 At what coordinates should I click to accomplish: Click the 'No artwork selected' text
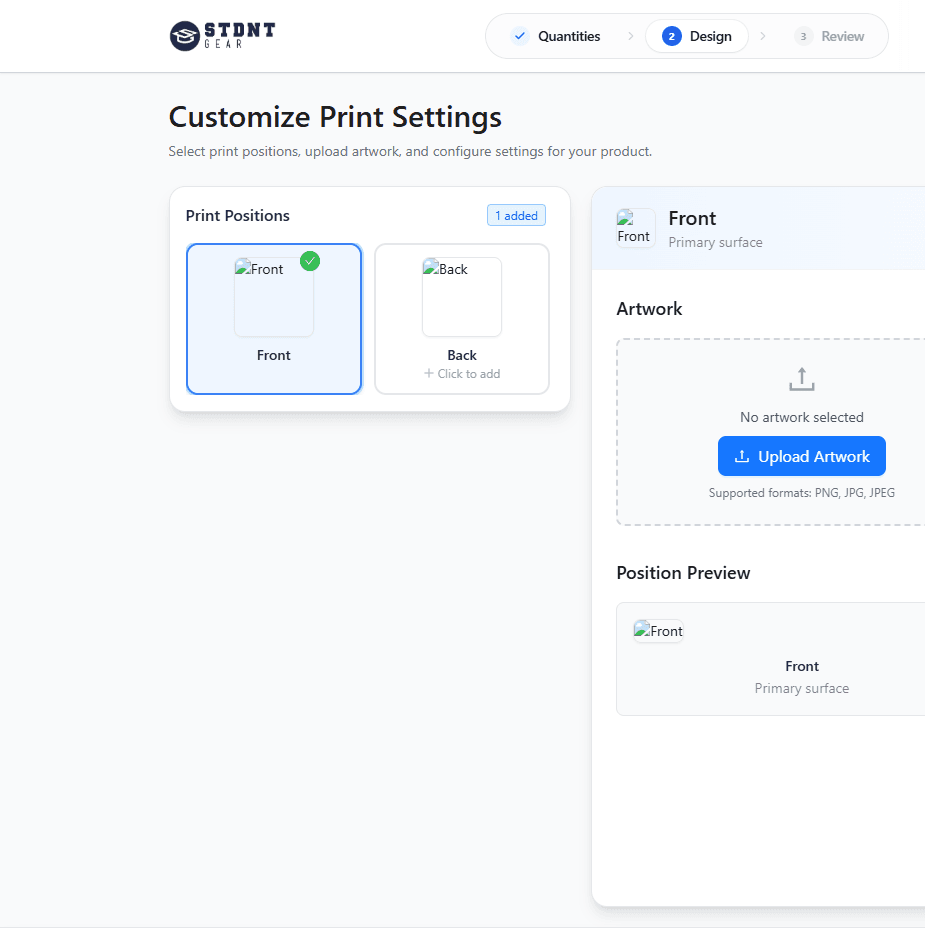[x=801, y=417]
